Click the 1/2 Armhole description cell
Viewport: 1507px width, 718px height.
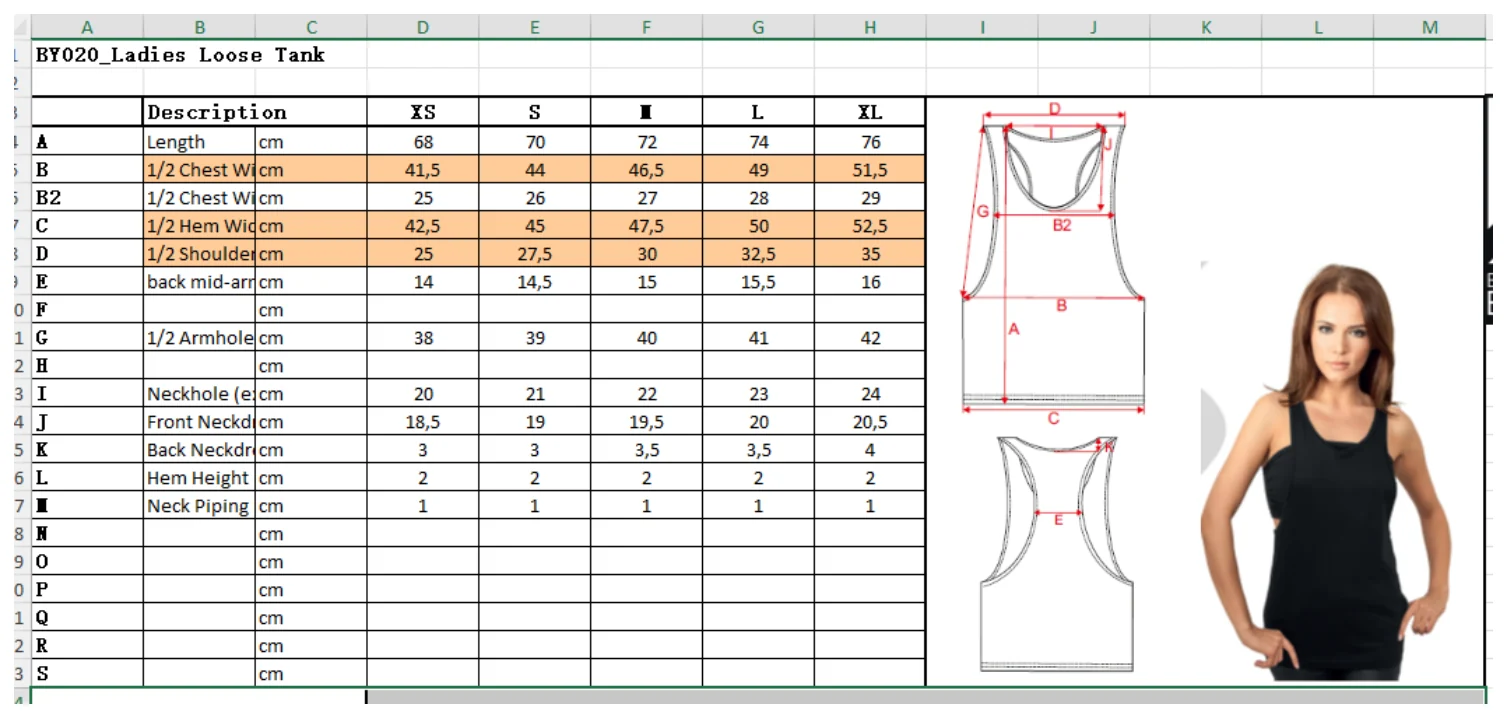point(199,338)
